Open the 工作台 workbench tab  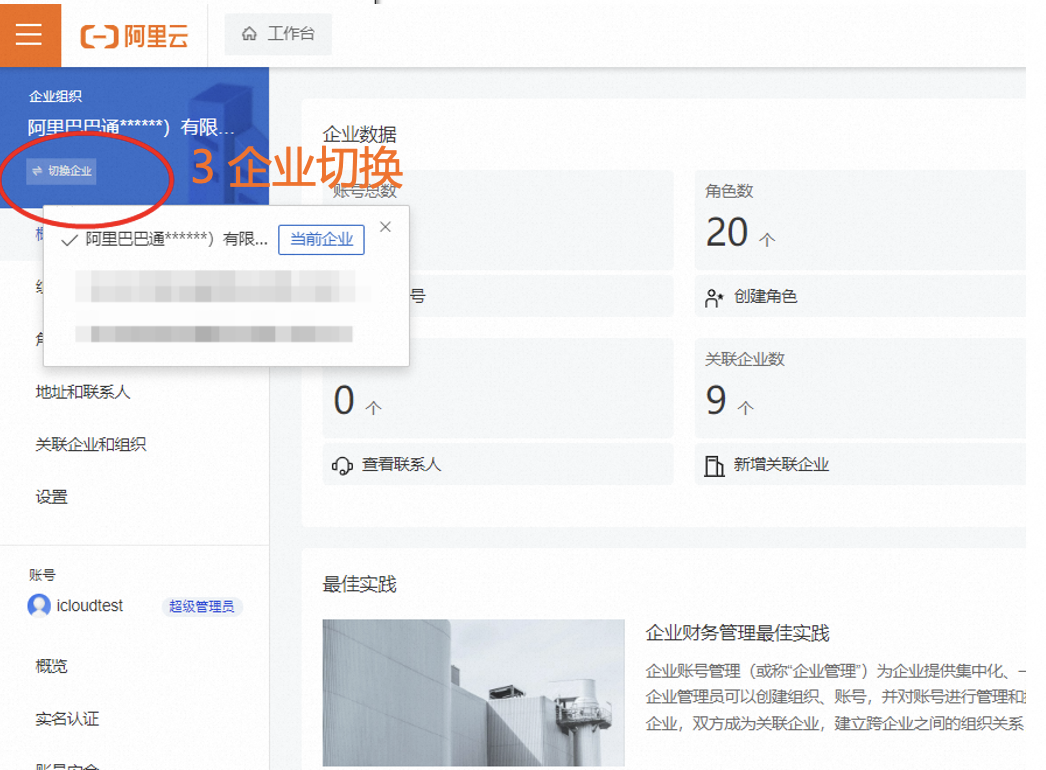click(278, 34)
